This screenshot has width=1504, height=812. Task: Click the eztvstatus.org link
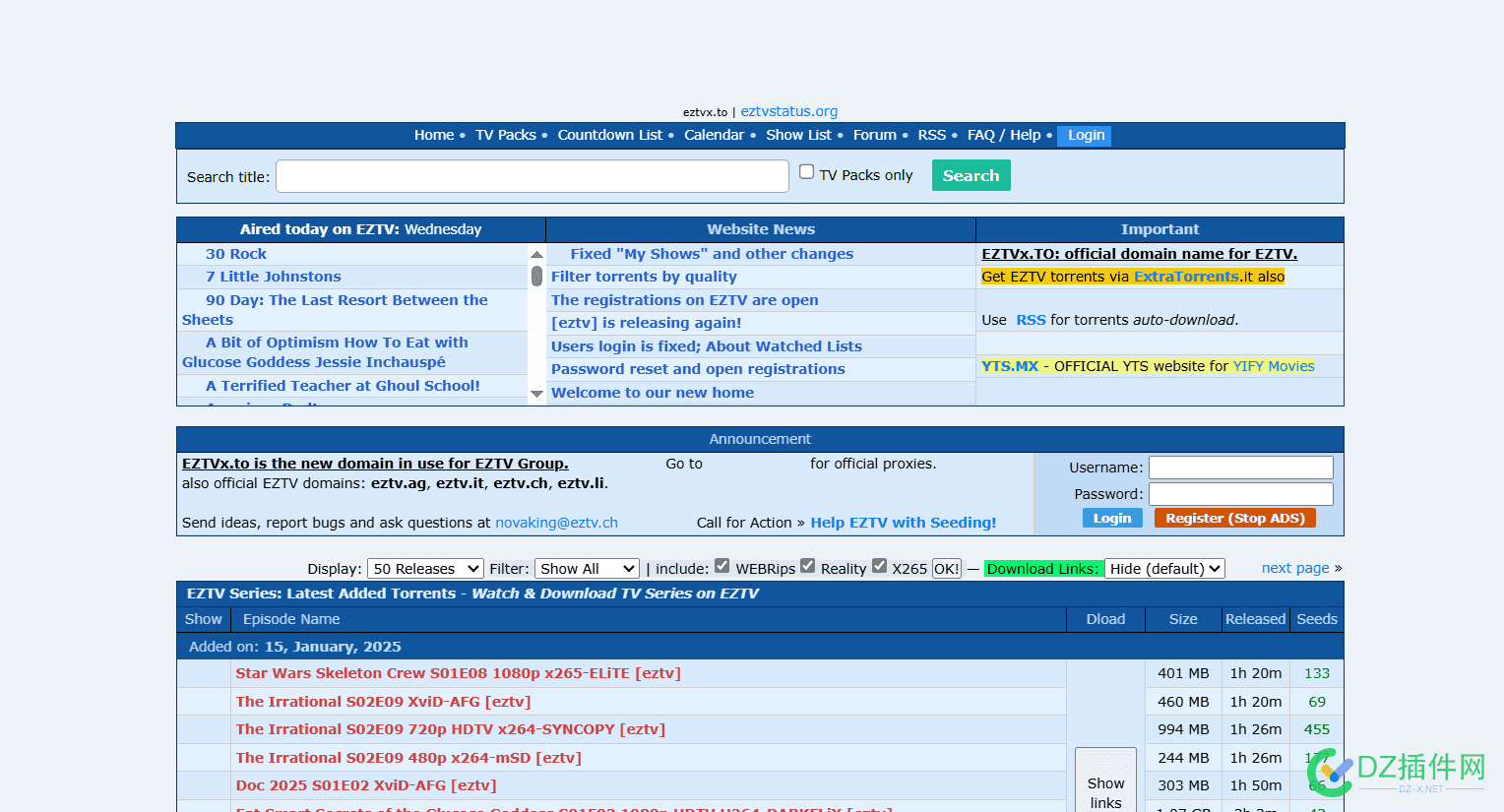pyautogui.click(x=788, y=111)
